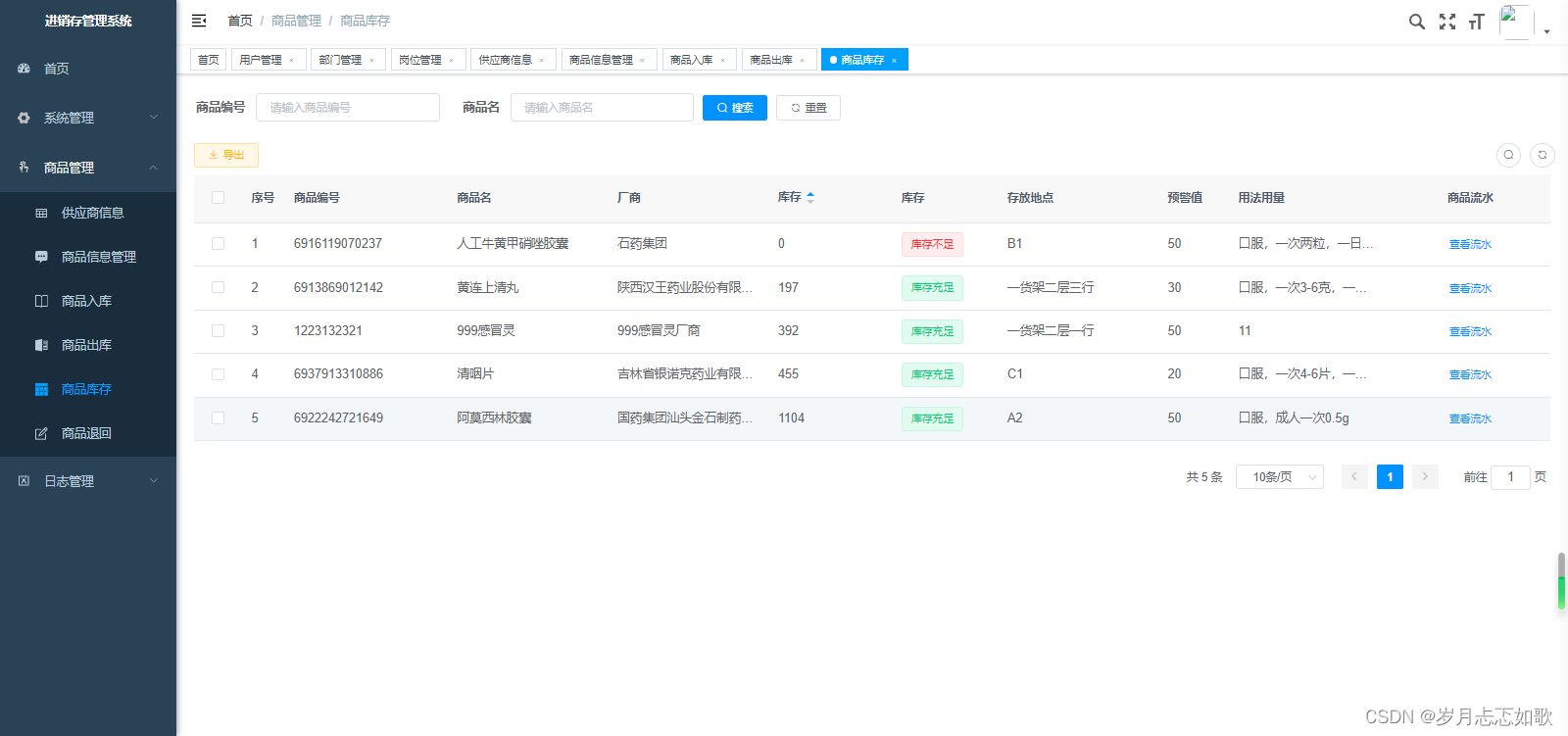Image resolution: width=1568 pixels, height=736 pixels.
Task: Click the 进销存管理系统 sidebar title
Action: 88,21
